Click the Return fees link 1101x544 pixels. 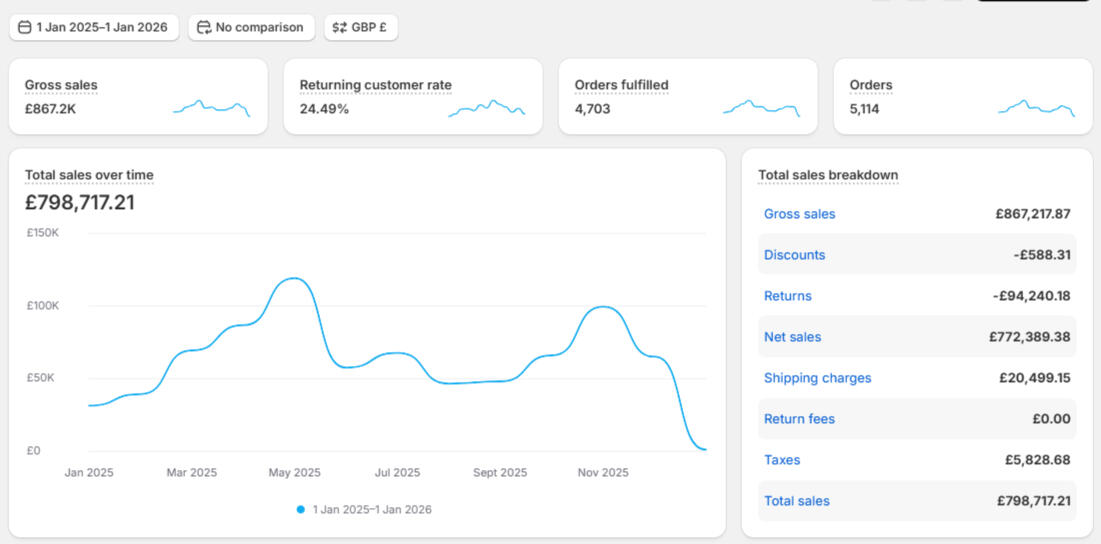[x=799, y=419]
